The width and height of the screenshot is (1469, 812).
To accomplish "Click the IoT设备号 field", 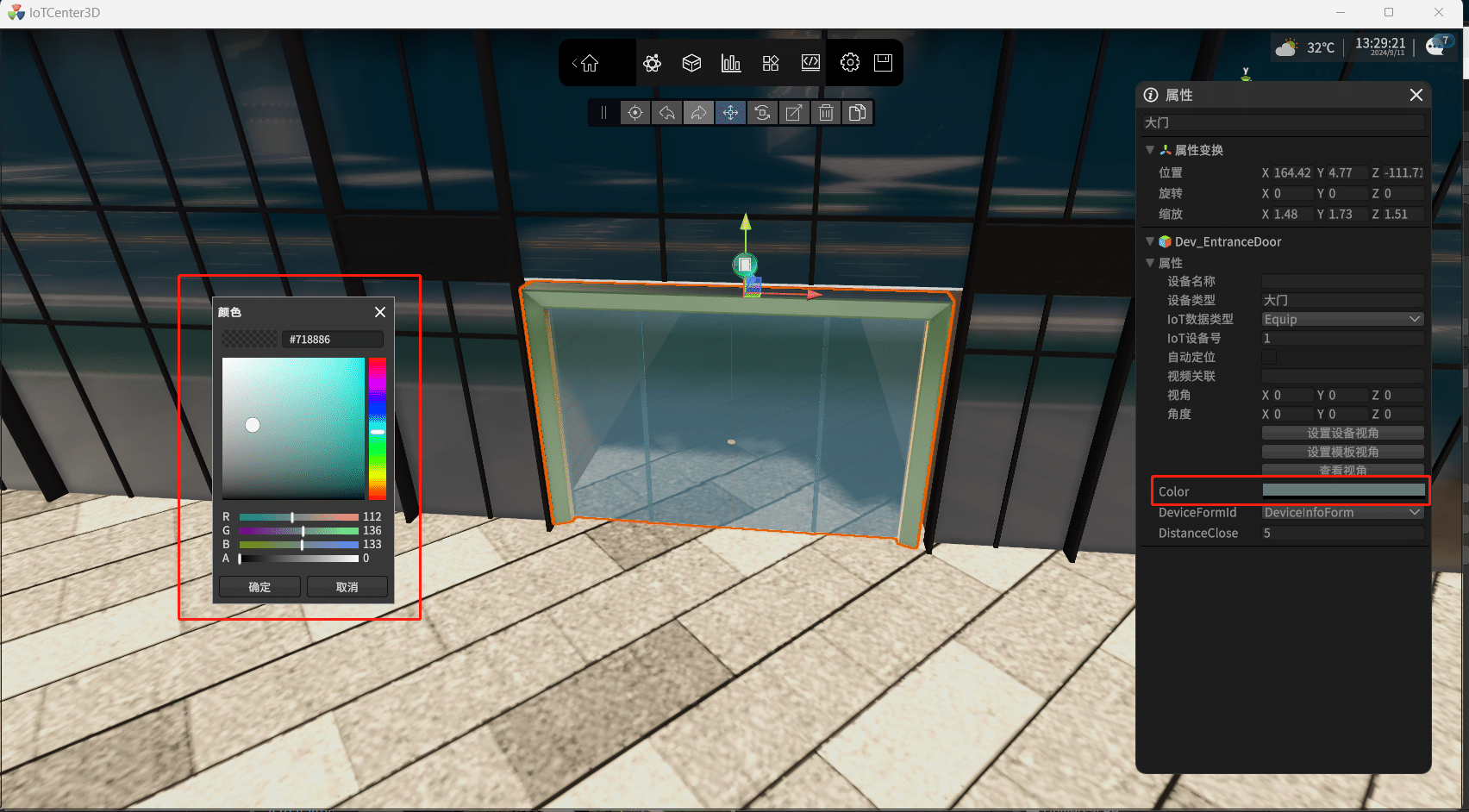I will [x=1342, y=338].
